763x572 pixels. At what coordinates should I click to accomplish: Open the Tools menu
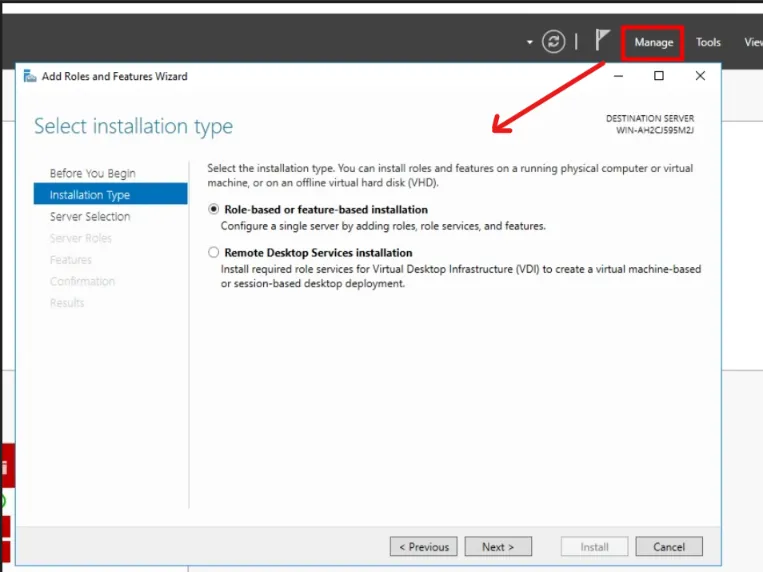pyautogui.click(x=708, y=42)
